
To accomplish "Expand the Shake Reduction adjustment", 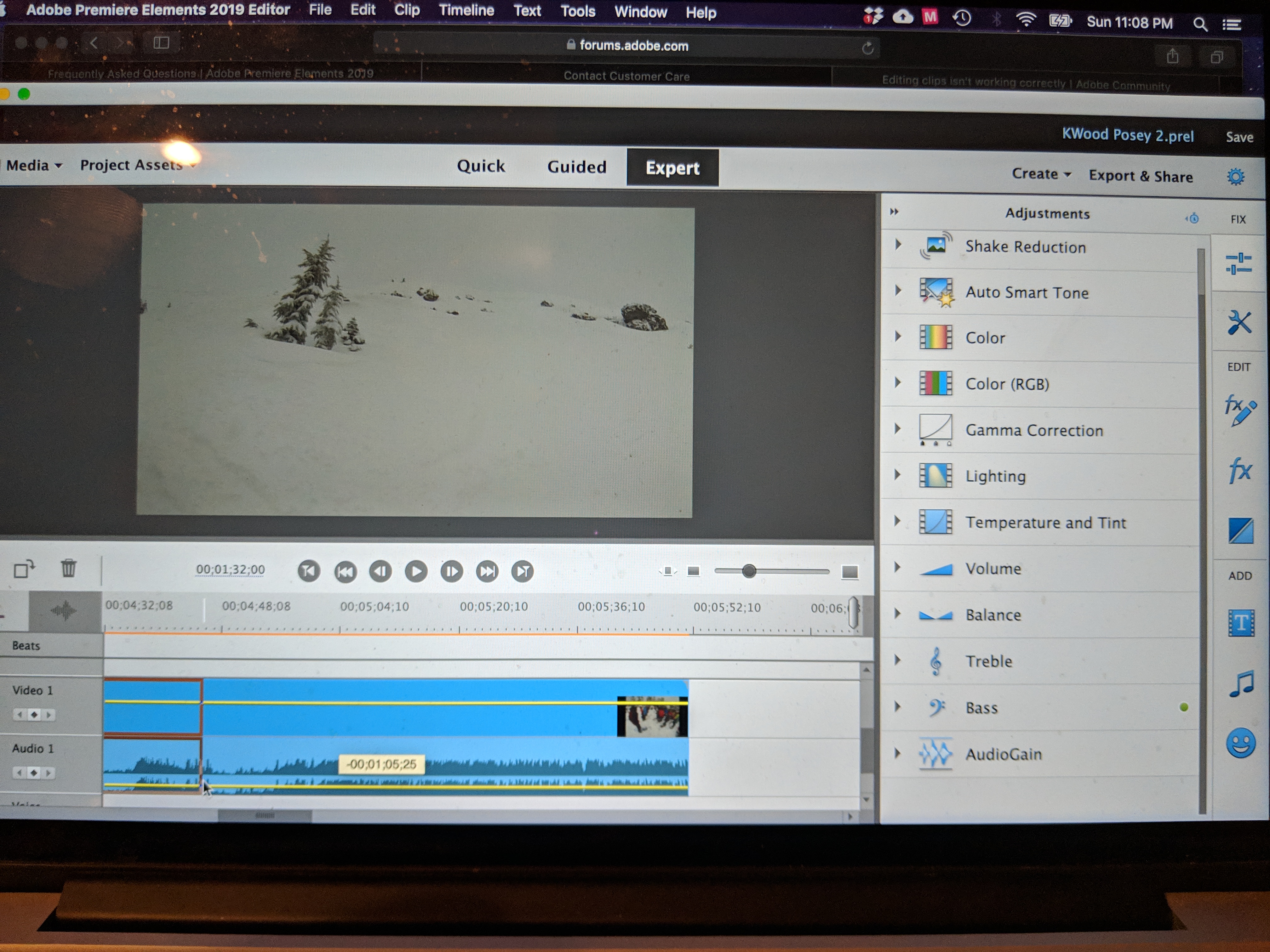I will click(898, 245).
